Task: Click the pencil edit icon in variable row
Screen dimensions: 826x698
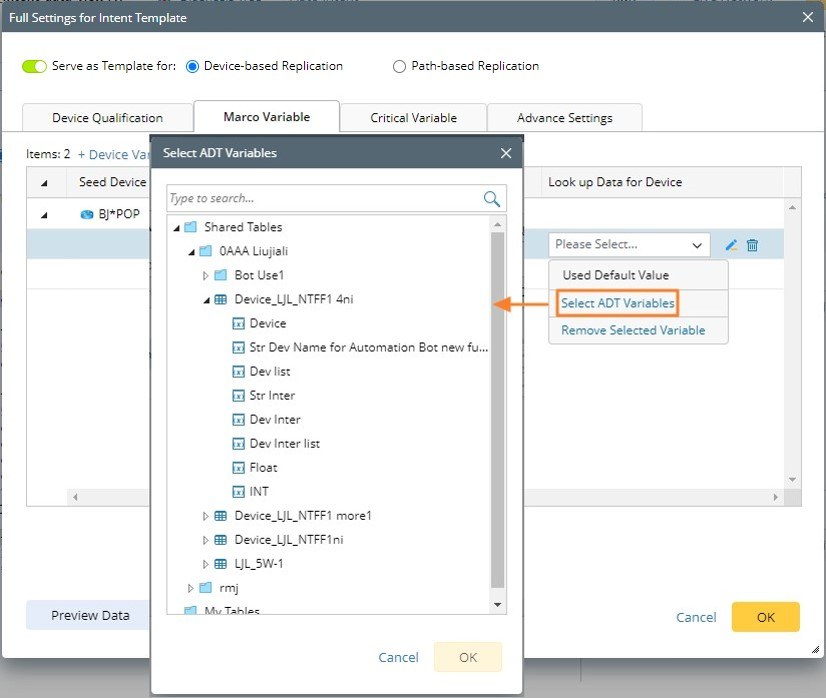Action: pos(731,245)
